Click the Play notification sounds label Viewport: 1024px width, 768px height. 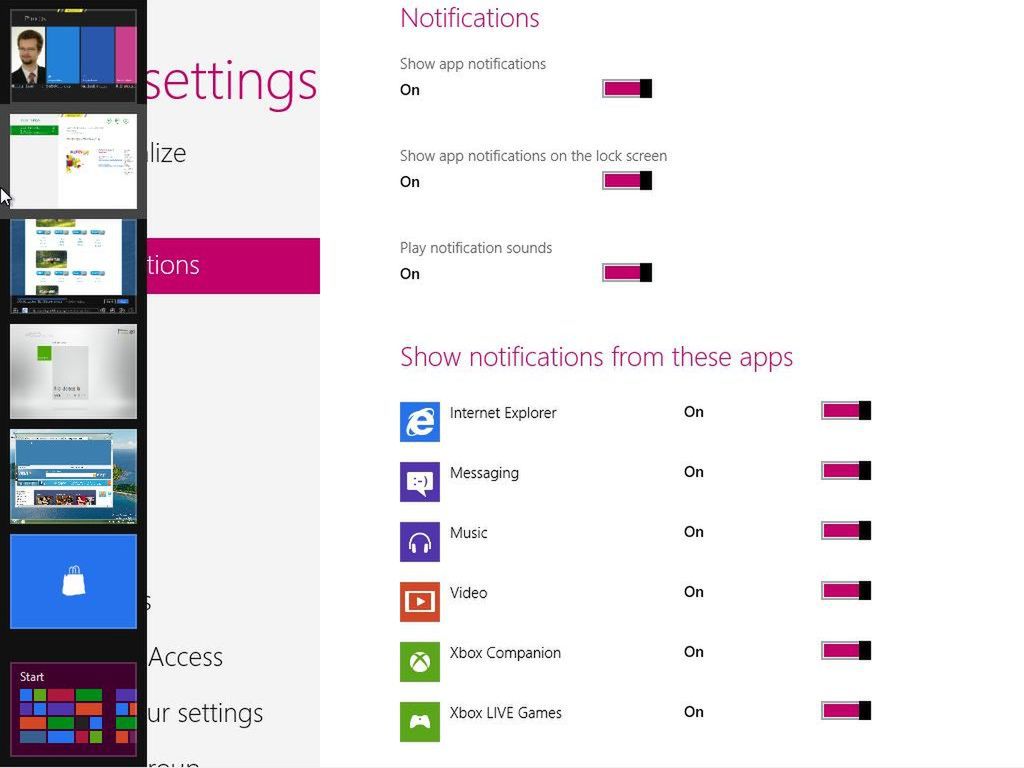(476, 248)
